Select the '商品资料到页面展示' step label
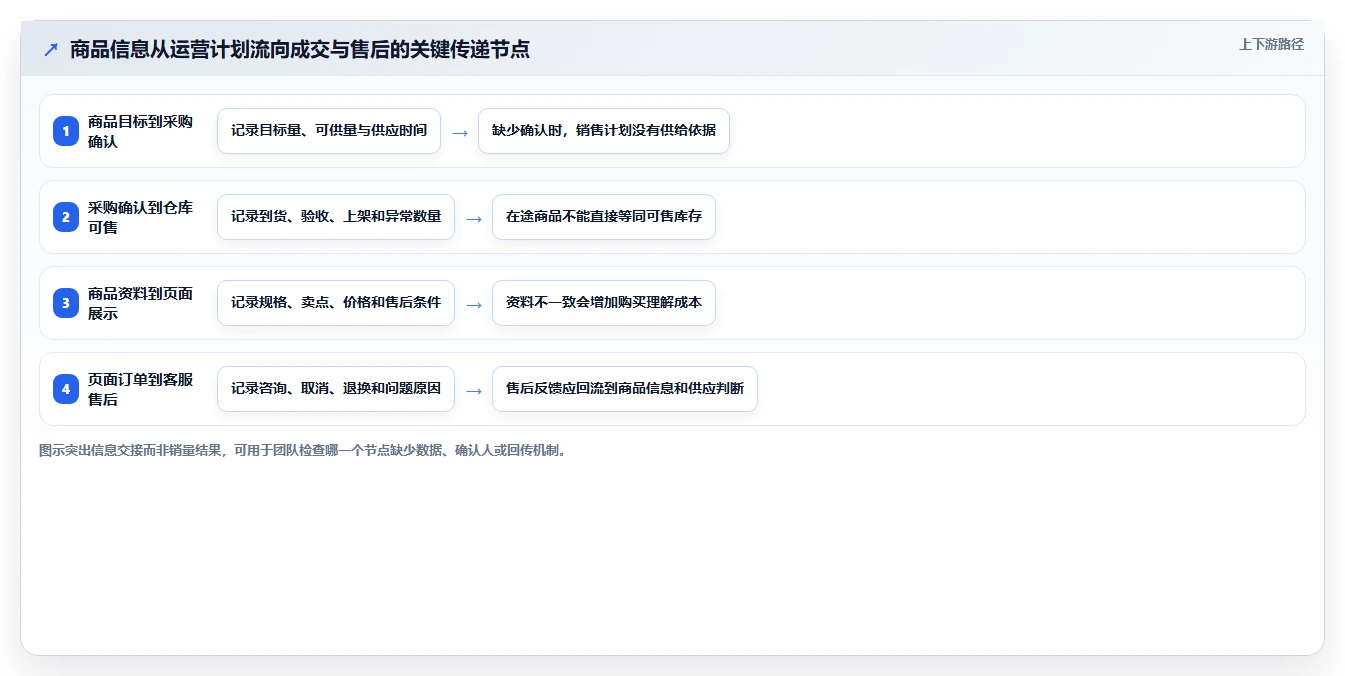Image resolution: width=1345 pixels, height=676 pixels. coord(141,303)
